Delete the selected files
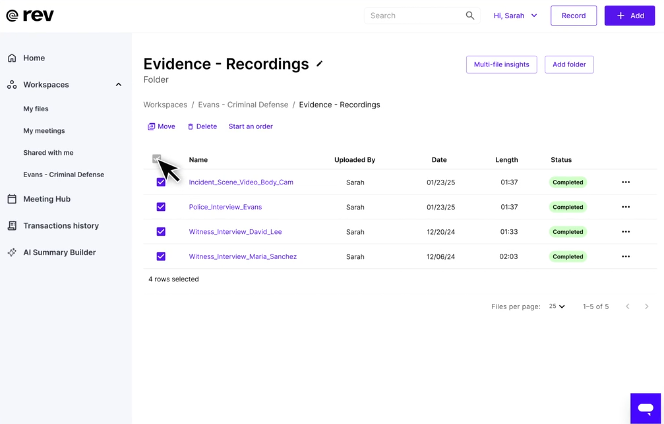The width and height of the screenshot is (664, 424). click(202, 127)
